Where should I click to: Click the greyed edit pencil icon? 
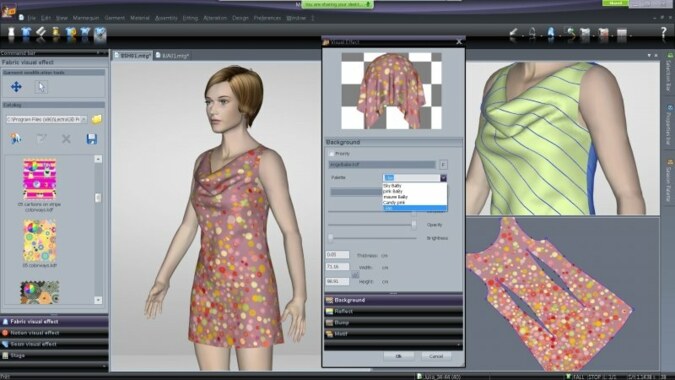[41, 139]
